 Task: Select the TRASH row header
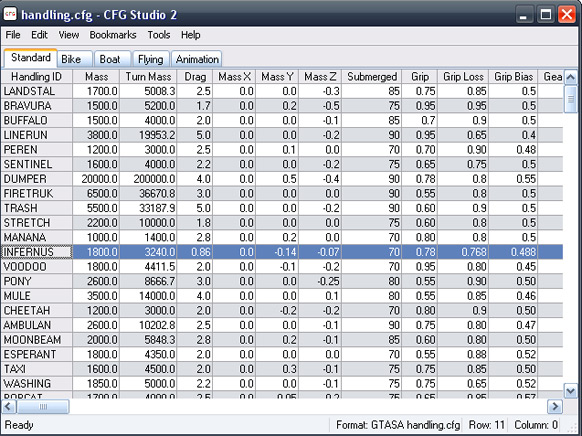(x=36, y=208)
